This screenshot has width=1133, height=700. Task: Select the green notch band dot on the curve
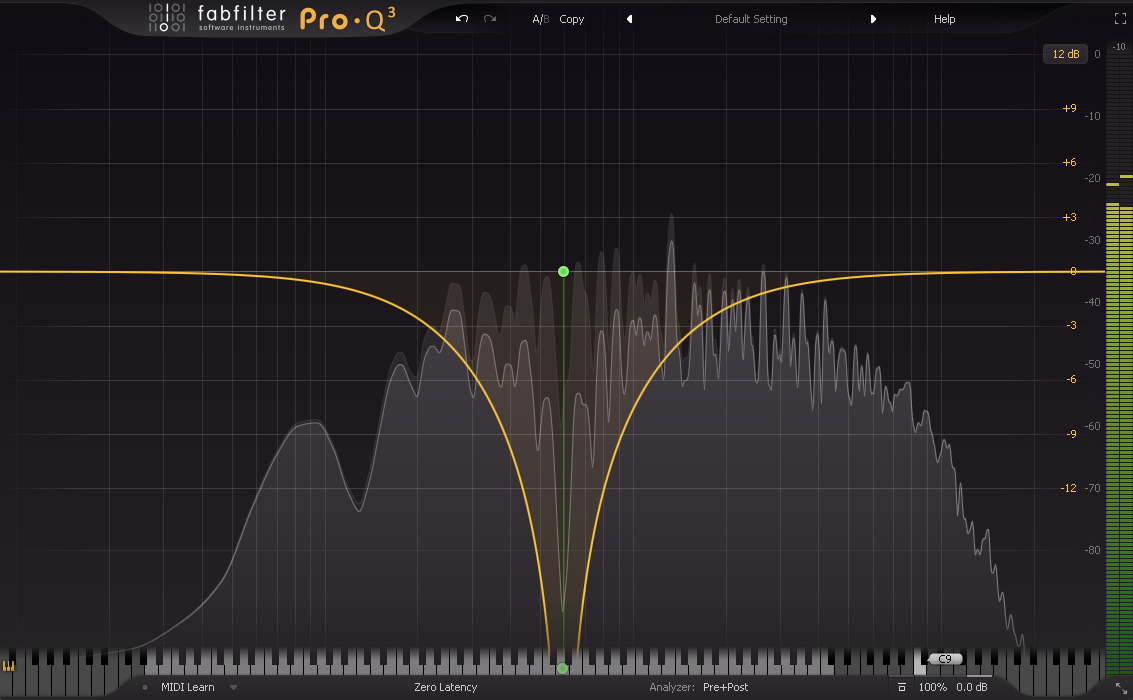(x=564, y=272)
